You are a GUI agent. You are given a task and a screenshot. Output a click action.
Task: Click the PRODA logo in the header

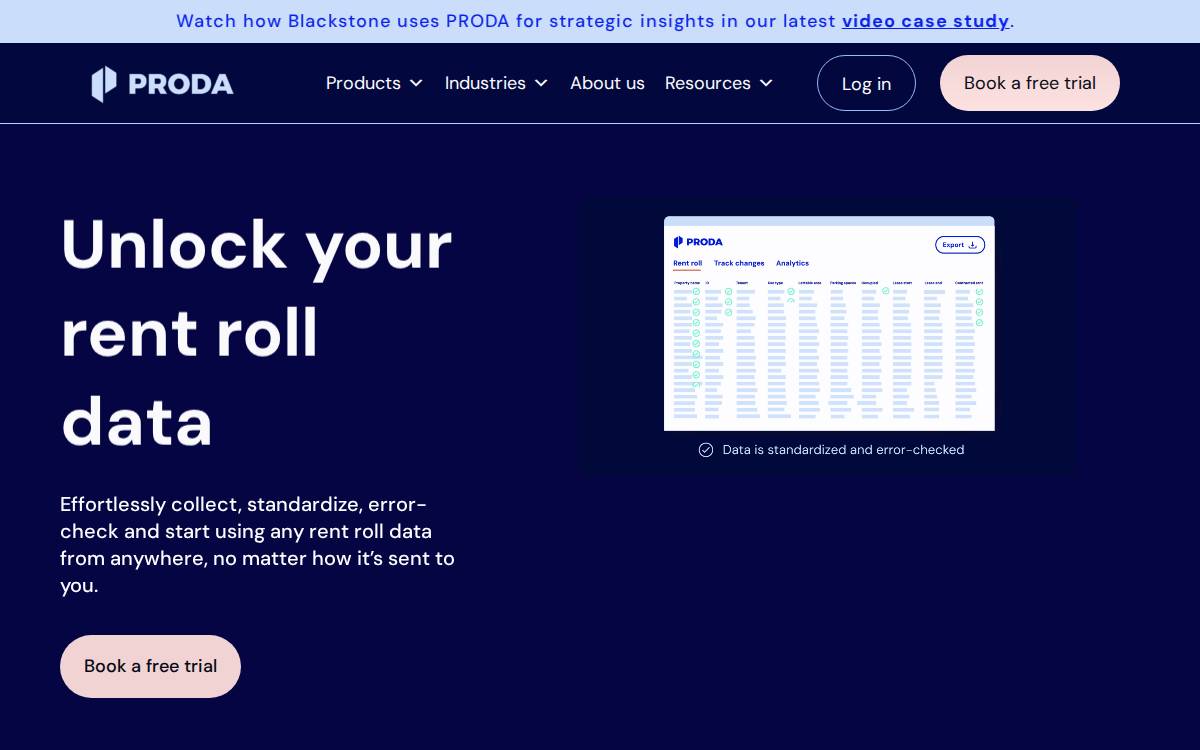point(162,84)
